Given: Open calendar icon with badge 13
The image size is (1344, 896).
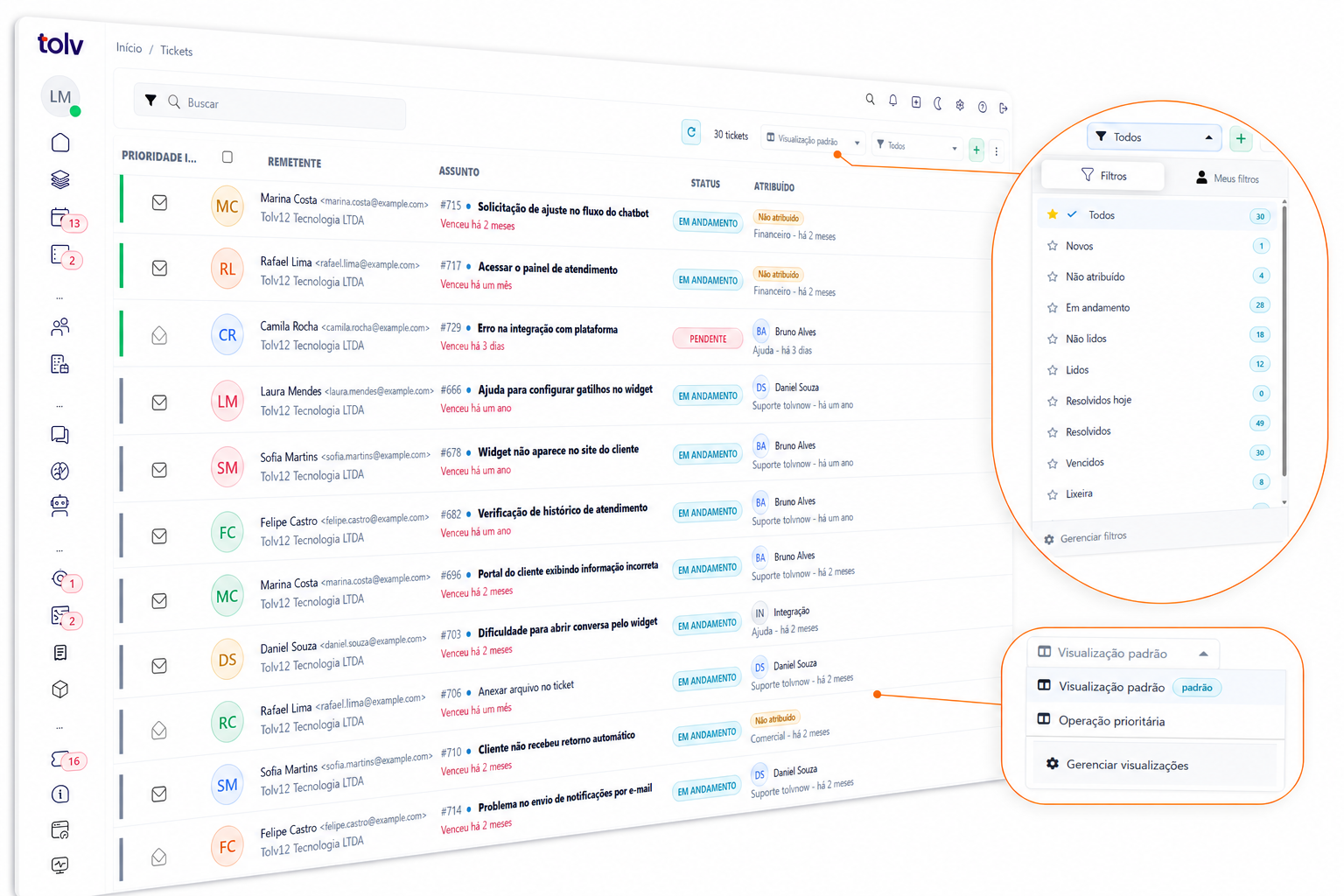Looking at the screenshot, I should [59, 218].
